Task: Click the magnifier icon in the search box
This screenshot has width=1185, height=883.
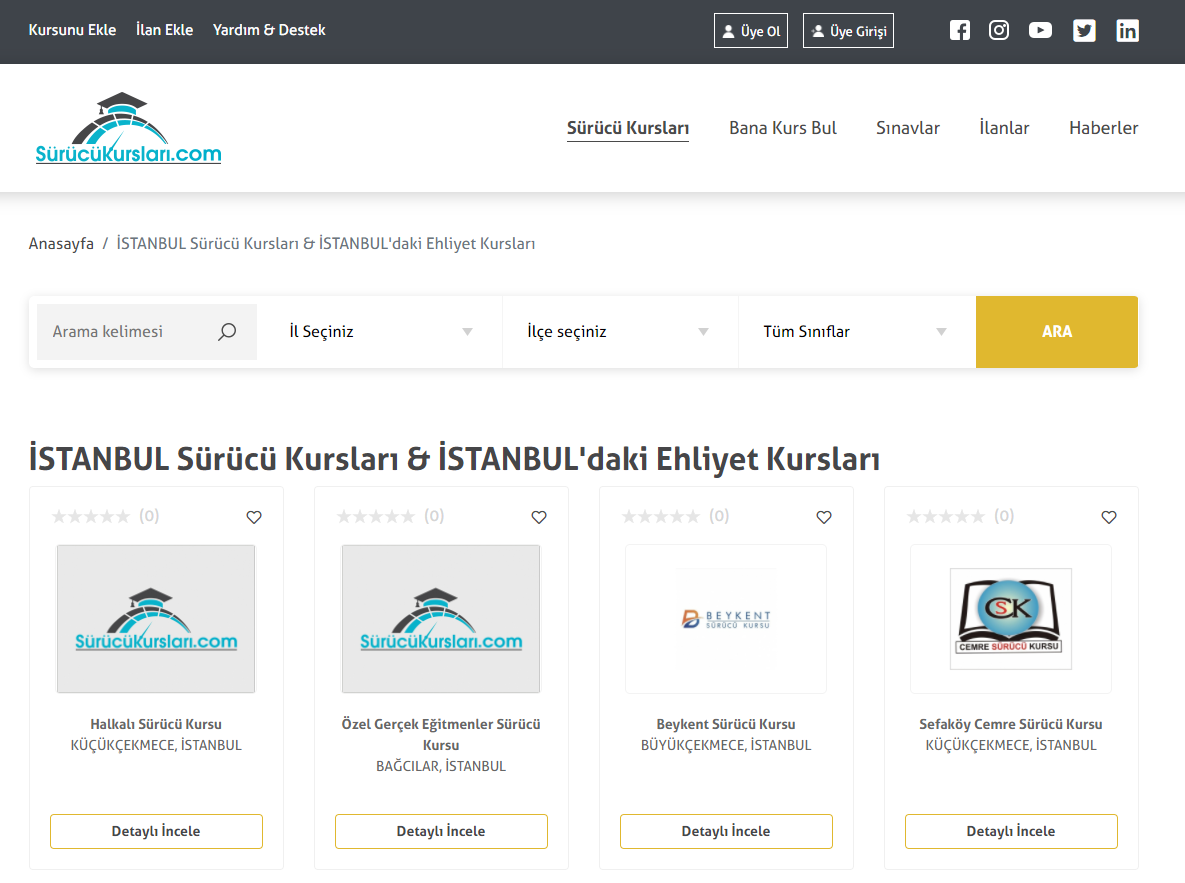Action: point(227,332)
